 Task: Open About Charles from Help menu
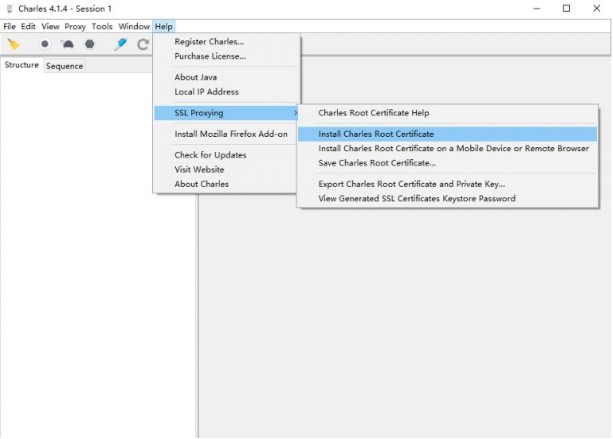226,184
